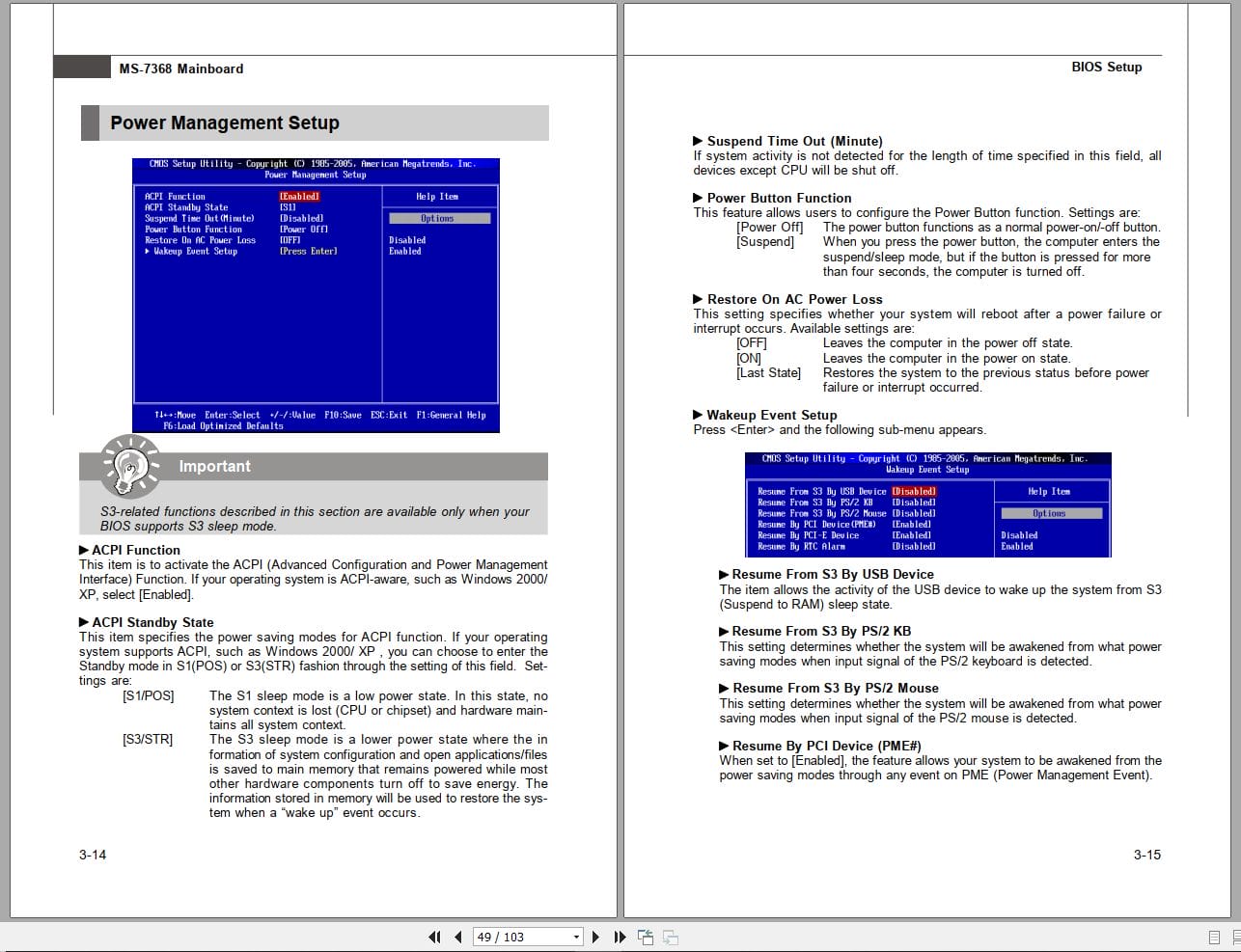Screen dimensions: 1241x952
Task: Click the 3-15 page number label
Action: point(1146,855)
